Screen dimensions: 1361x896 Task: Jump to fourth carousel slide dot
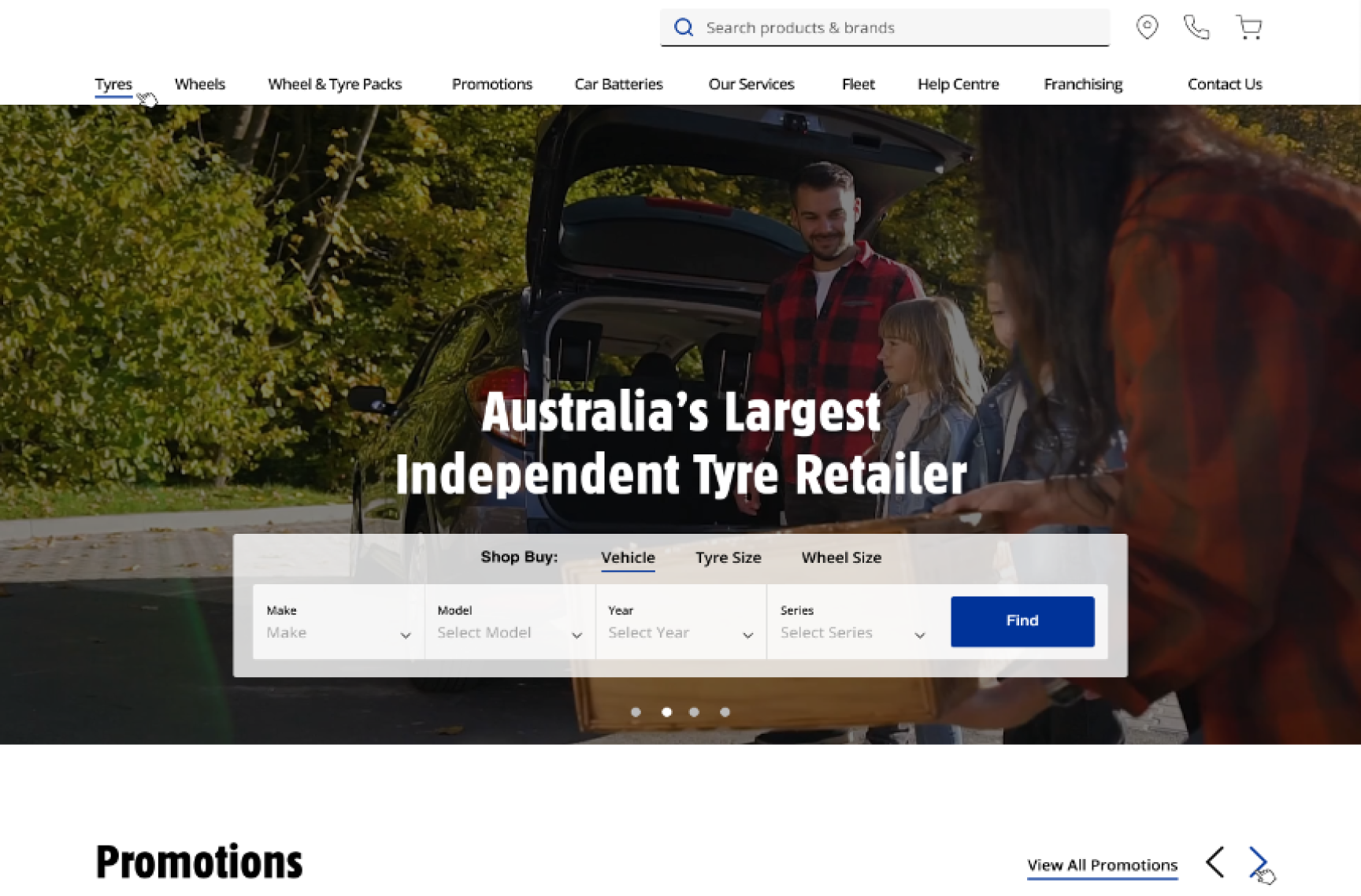[725, 713]
